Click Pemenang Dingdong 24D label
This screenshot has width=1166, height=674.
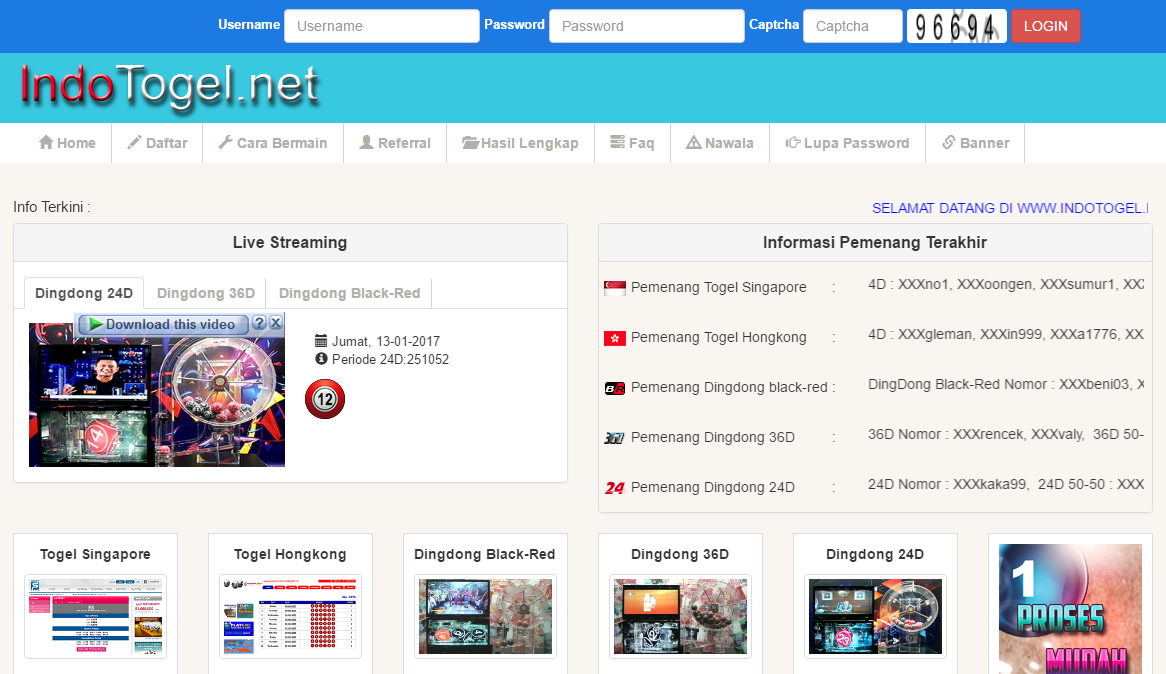click(712, 487)
